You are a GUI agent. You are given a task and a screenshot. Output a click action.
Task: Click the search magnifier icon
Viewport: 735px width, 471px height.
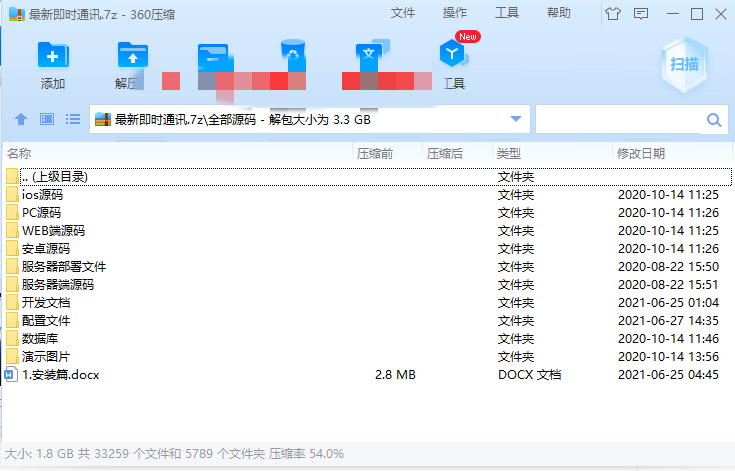pyautogui.click(x=714, y=120)
